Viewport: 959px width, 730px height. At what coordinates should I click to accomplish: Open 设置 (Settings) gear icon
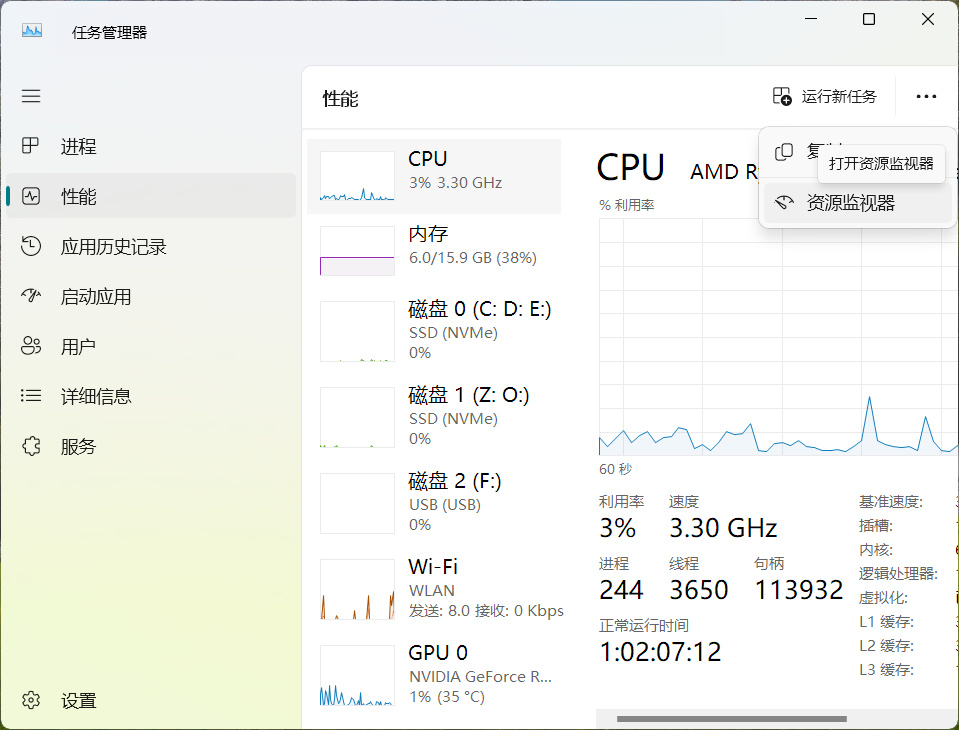(31, 700)
